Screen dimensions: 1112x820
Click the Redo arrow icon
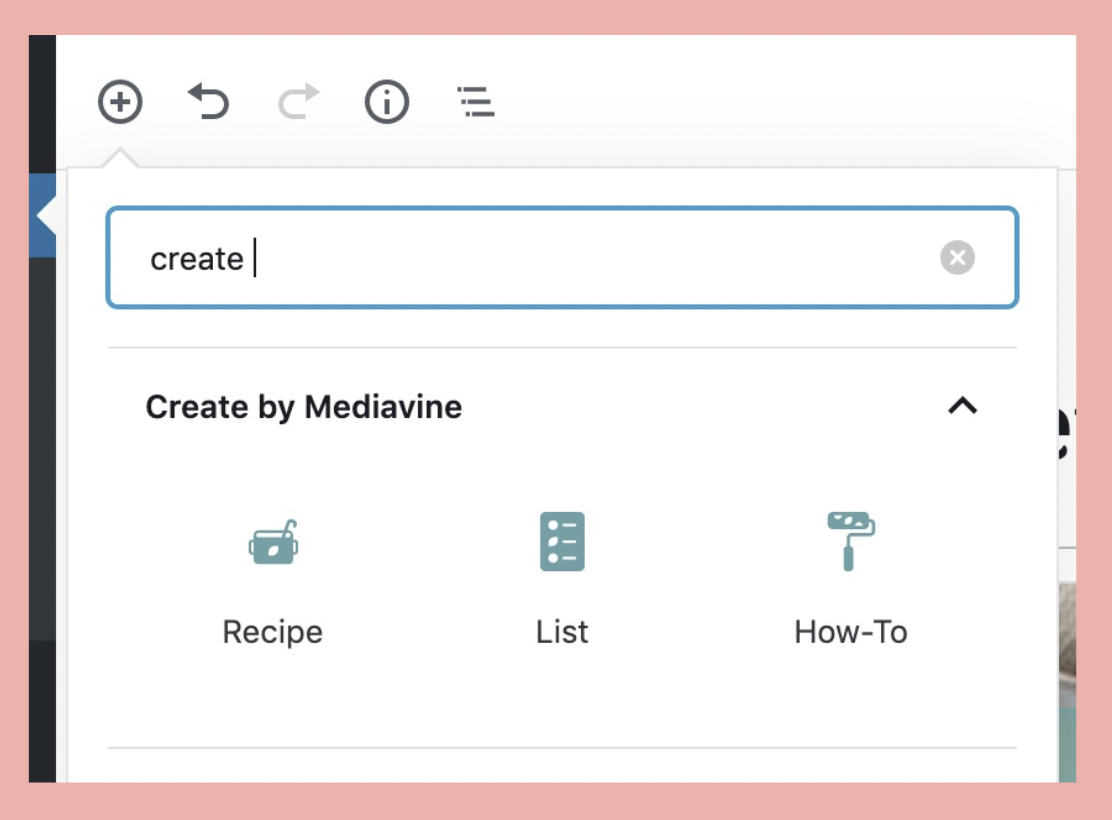pos(298,102)
